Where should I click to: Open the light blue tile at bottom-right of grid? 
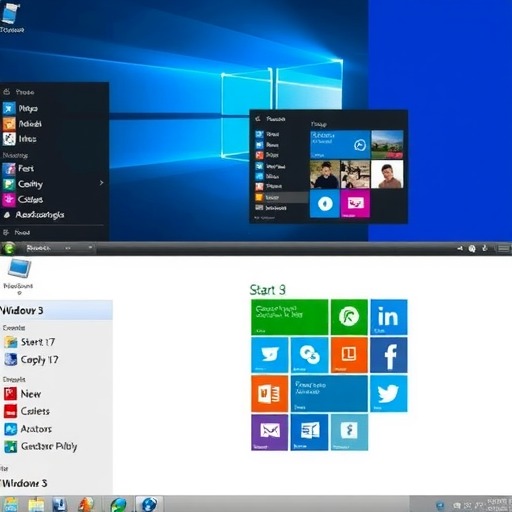(349, 432)
